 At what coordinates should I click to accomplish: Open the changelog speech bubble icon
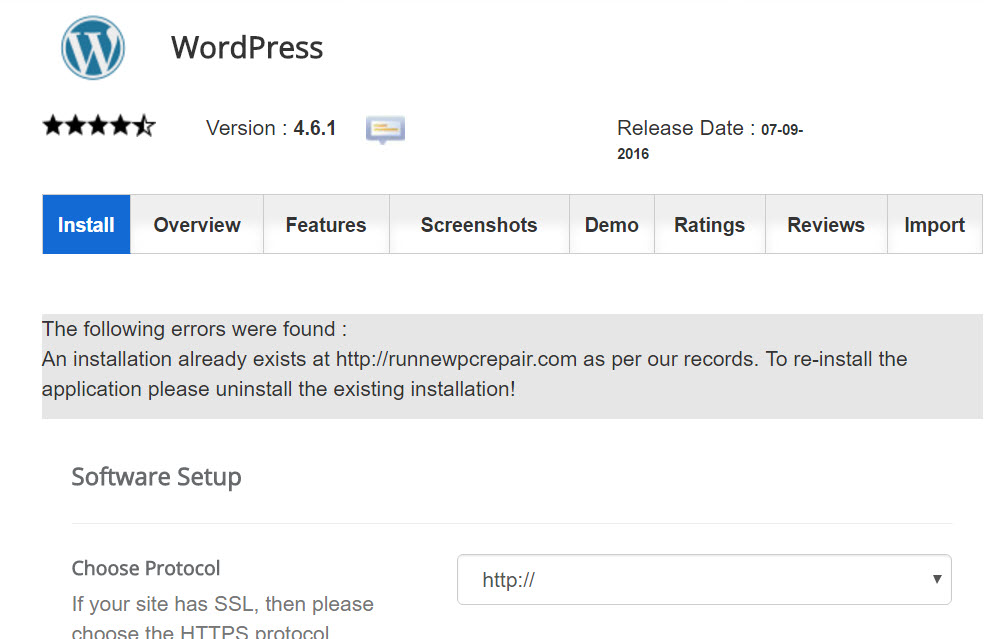[x=385, y=130]
